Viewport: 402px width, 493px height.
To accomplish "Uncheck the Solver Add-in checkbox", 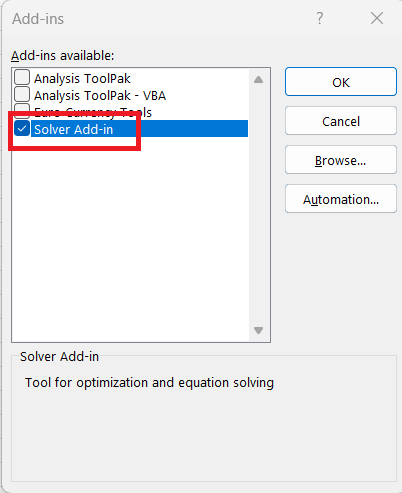I will [22, 129].
